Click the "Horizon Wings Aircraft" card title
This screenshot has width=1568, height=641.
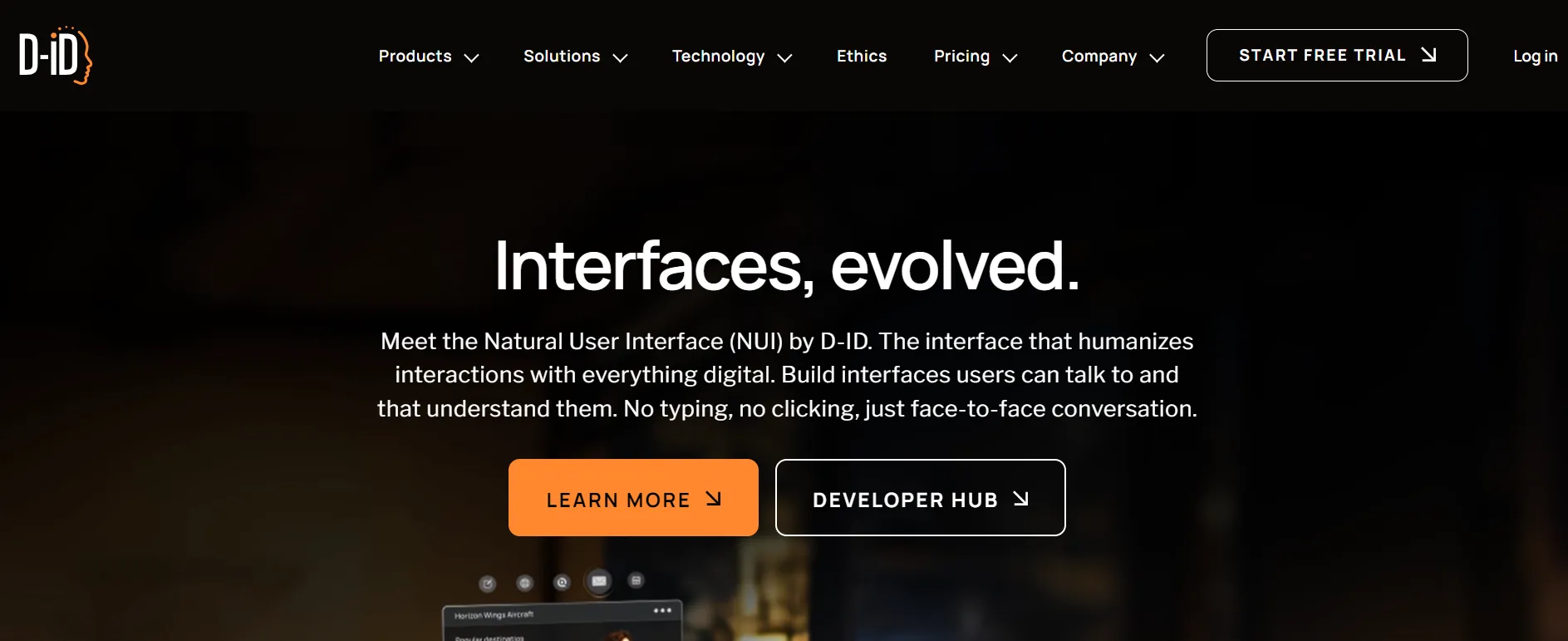point(494,615)
